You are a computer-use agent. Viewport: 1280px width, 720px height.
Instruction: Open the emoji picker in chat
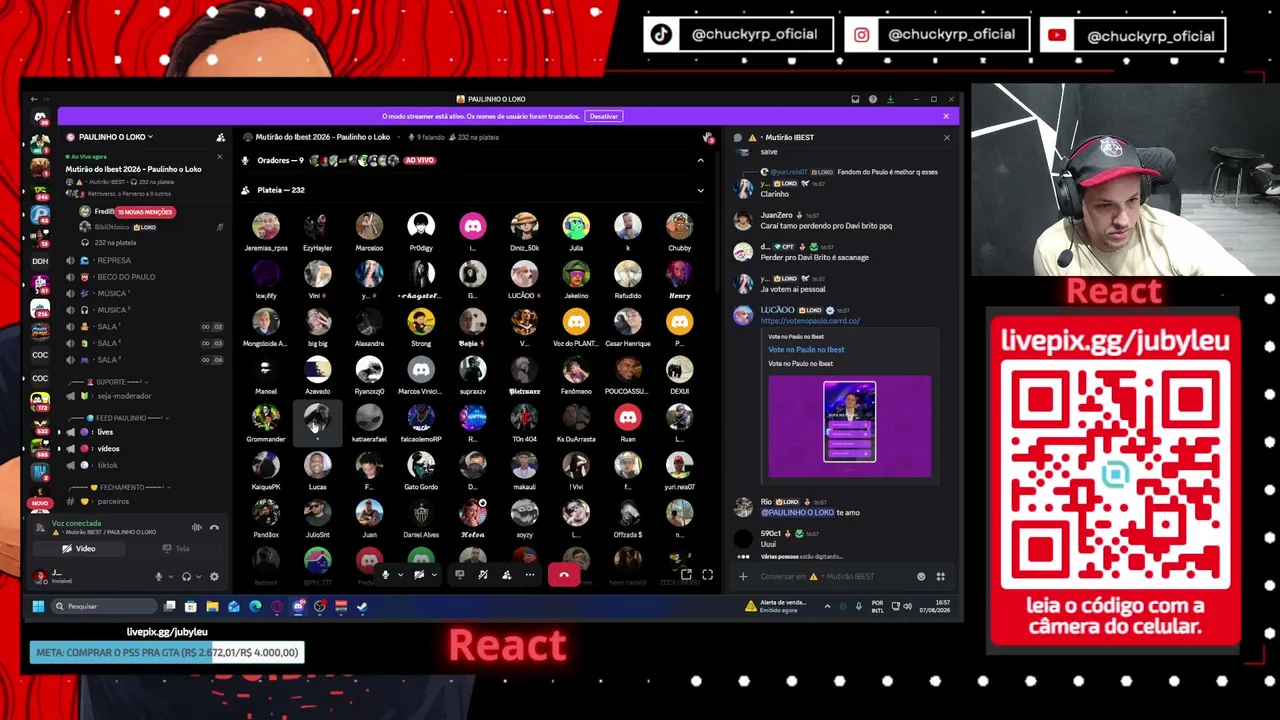(x=921, y=577)
